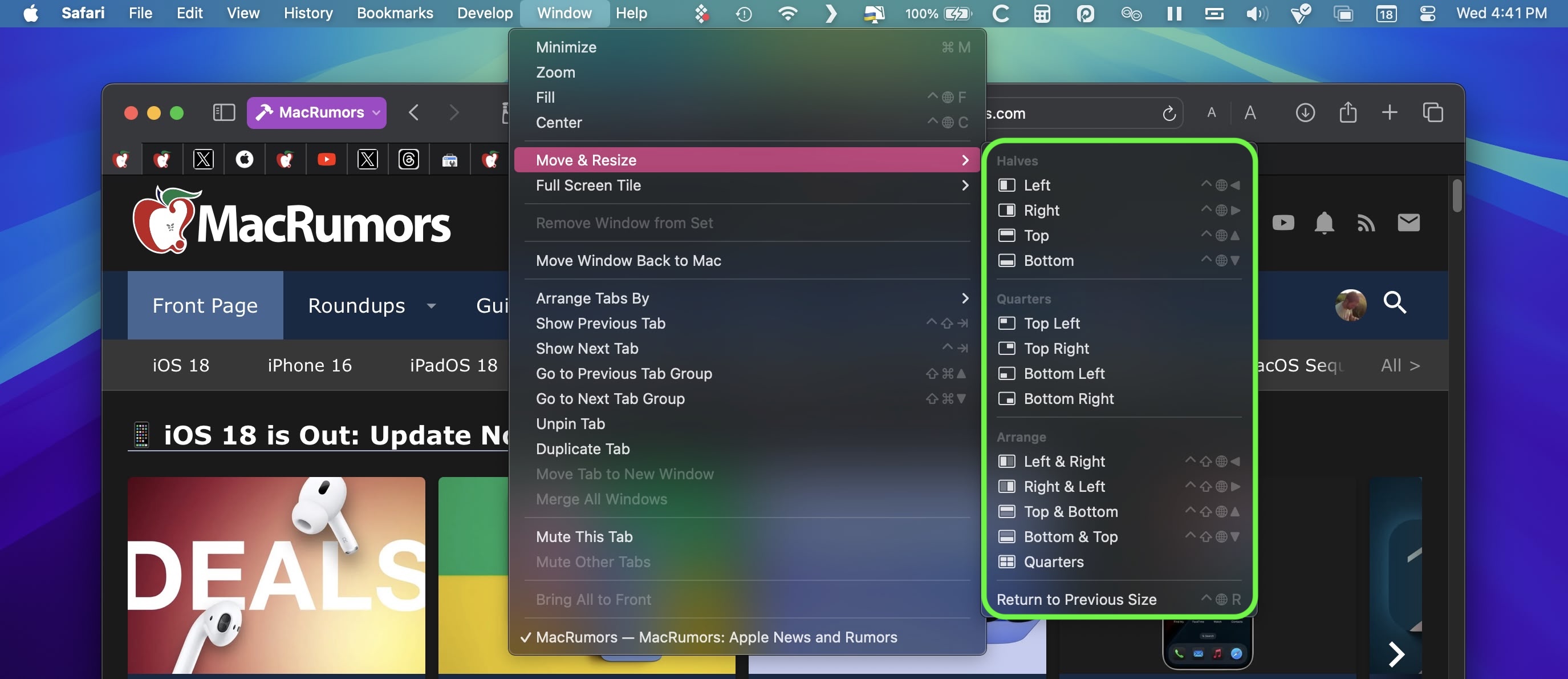This screenshot has height=679, width=1568.
Task: Expand the Arrange Tabs By submenu
Action: pos(747,298)
